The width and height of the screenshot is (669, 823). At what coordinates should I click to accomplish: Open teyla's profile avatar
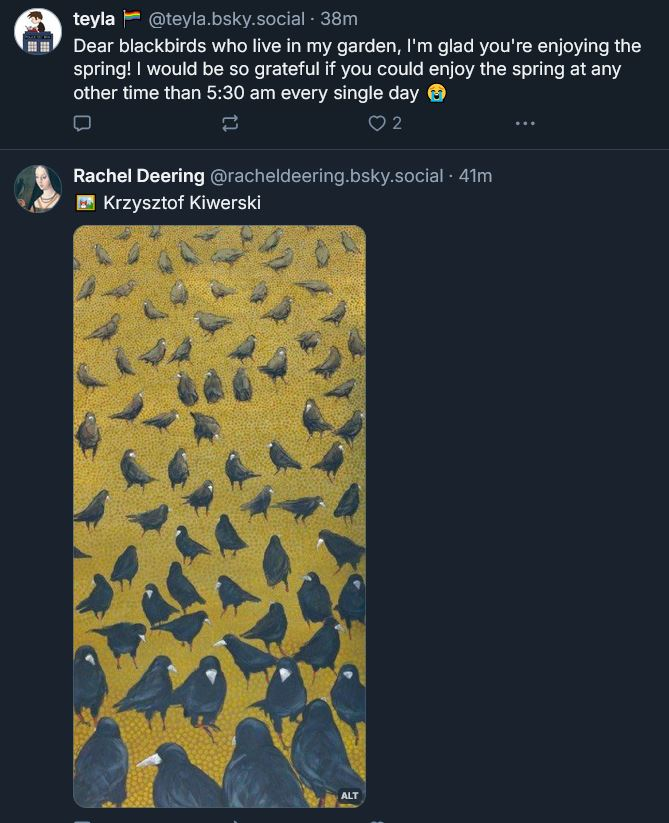tap(38, 31)
